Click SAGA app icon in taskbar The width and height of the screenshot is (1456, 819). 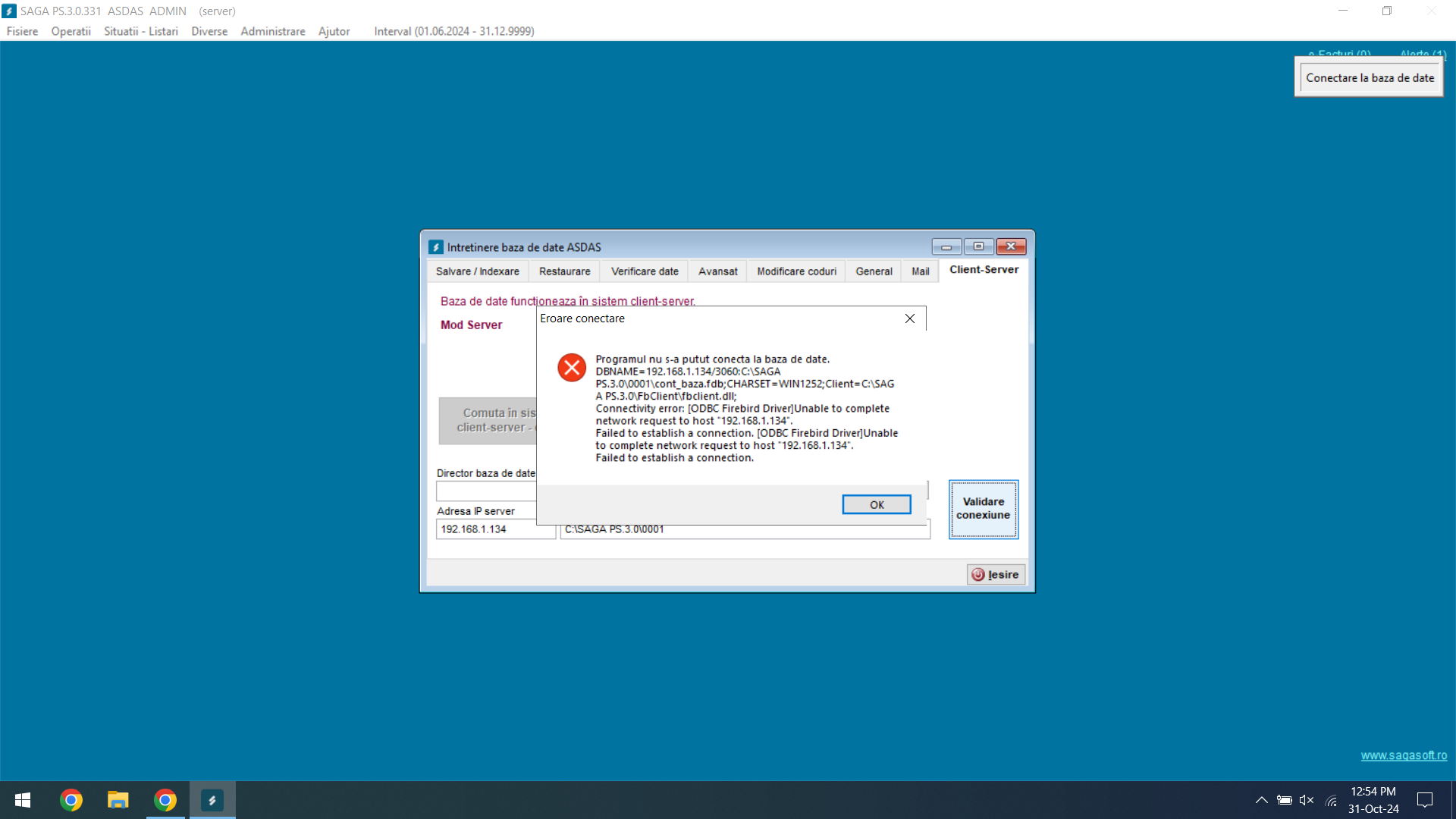coord(212,800)
